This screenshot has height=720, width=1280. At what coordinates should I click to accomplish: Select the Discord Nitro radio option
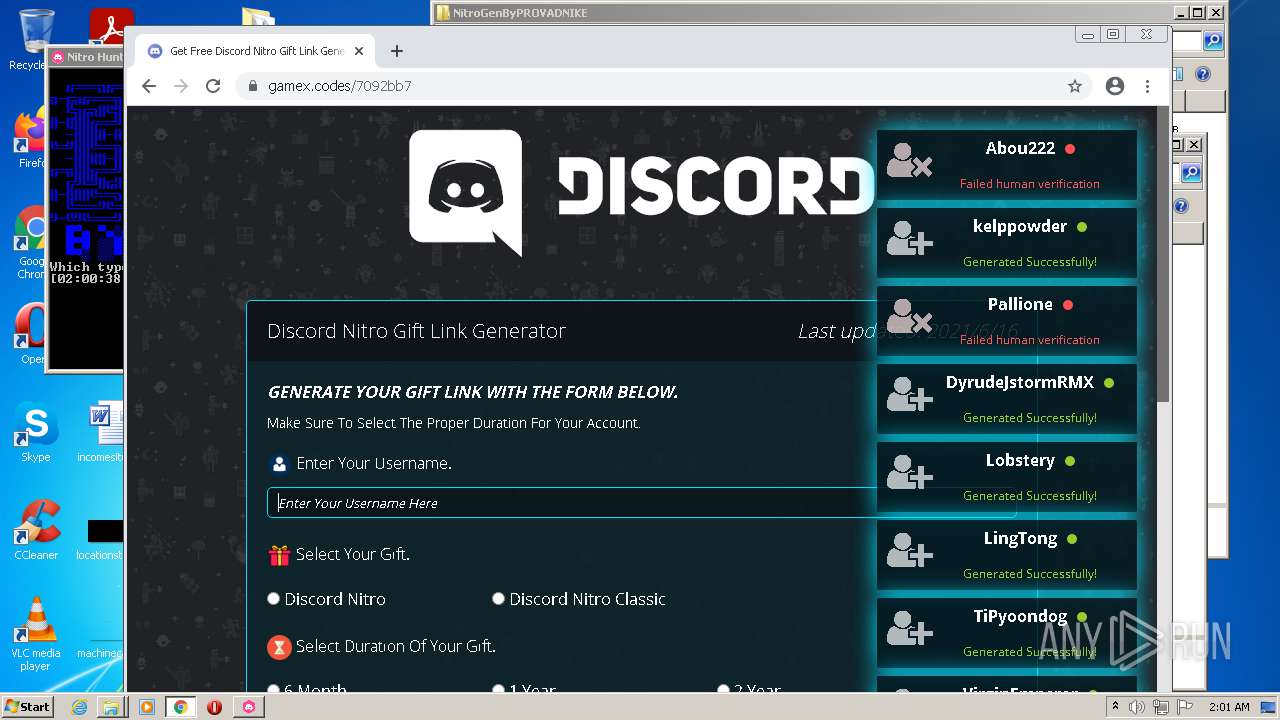click(273, 599)
